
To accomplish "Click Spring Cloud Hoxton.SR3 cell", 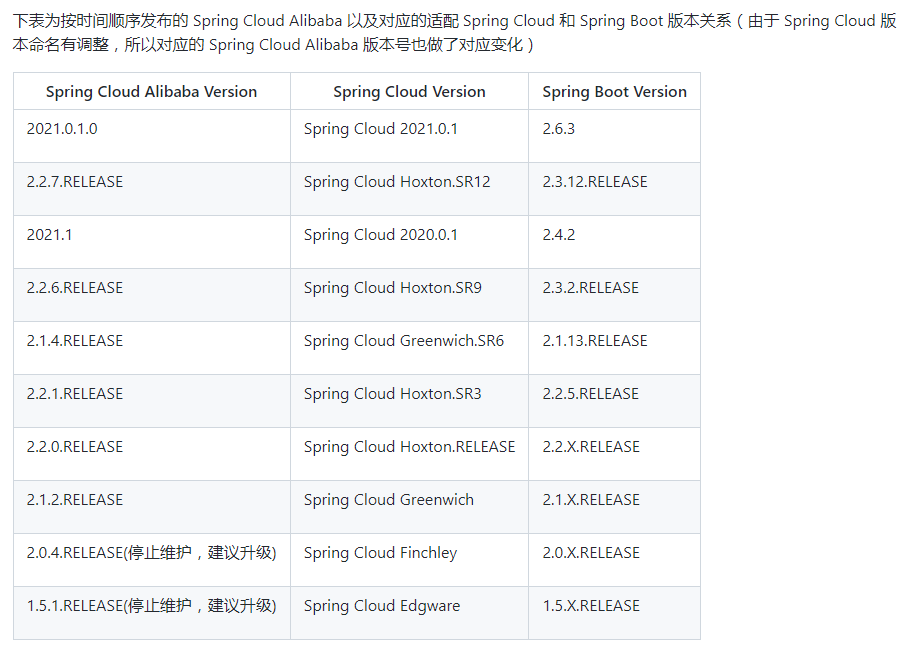I will point(410,401).
